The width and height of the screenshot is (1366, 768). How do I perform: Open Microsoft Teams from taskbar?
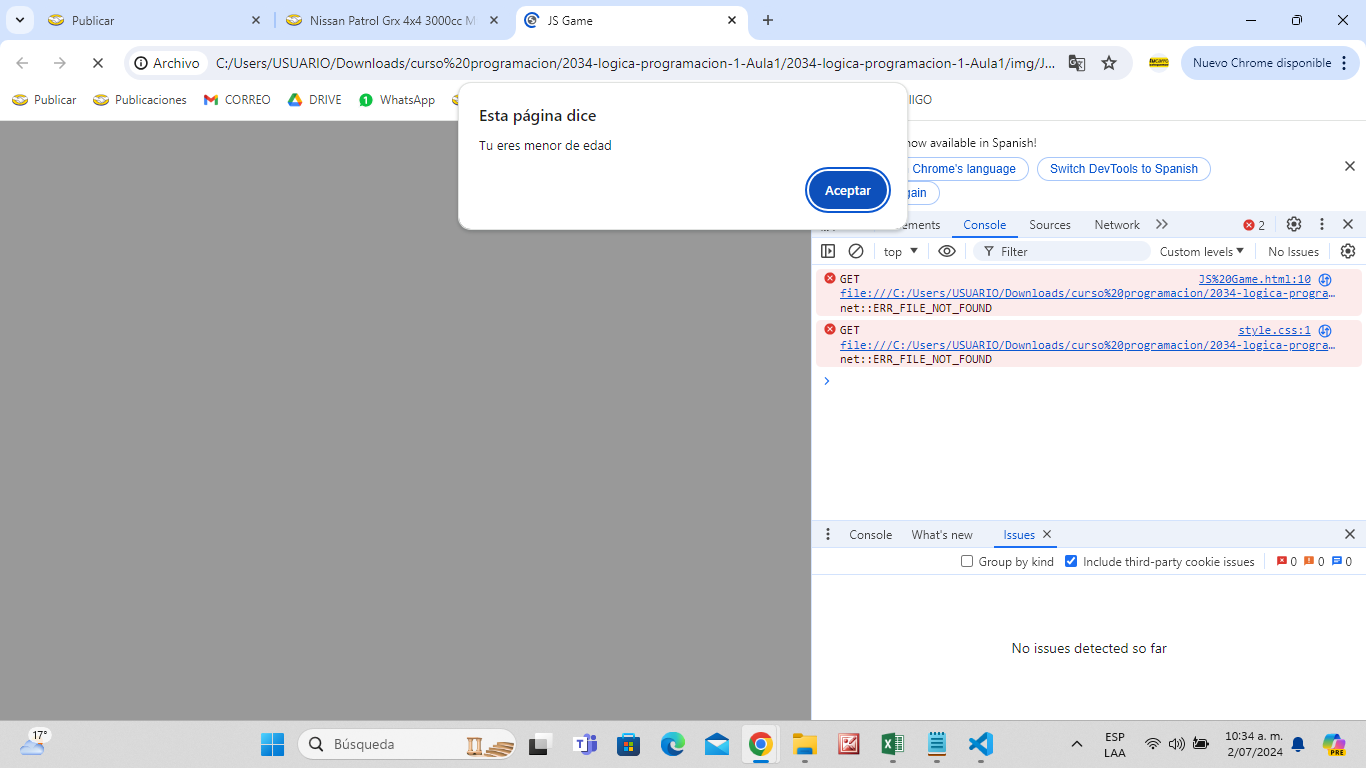click(584, 744)
